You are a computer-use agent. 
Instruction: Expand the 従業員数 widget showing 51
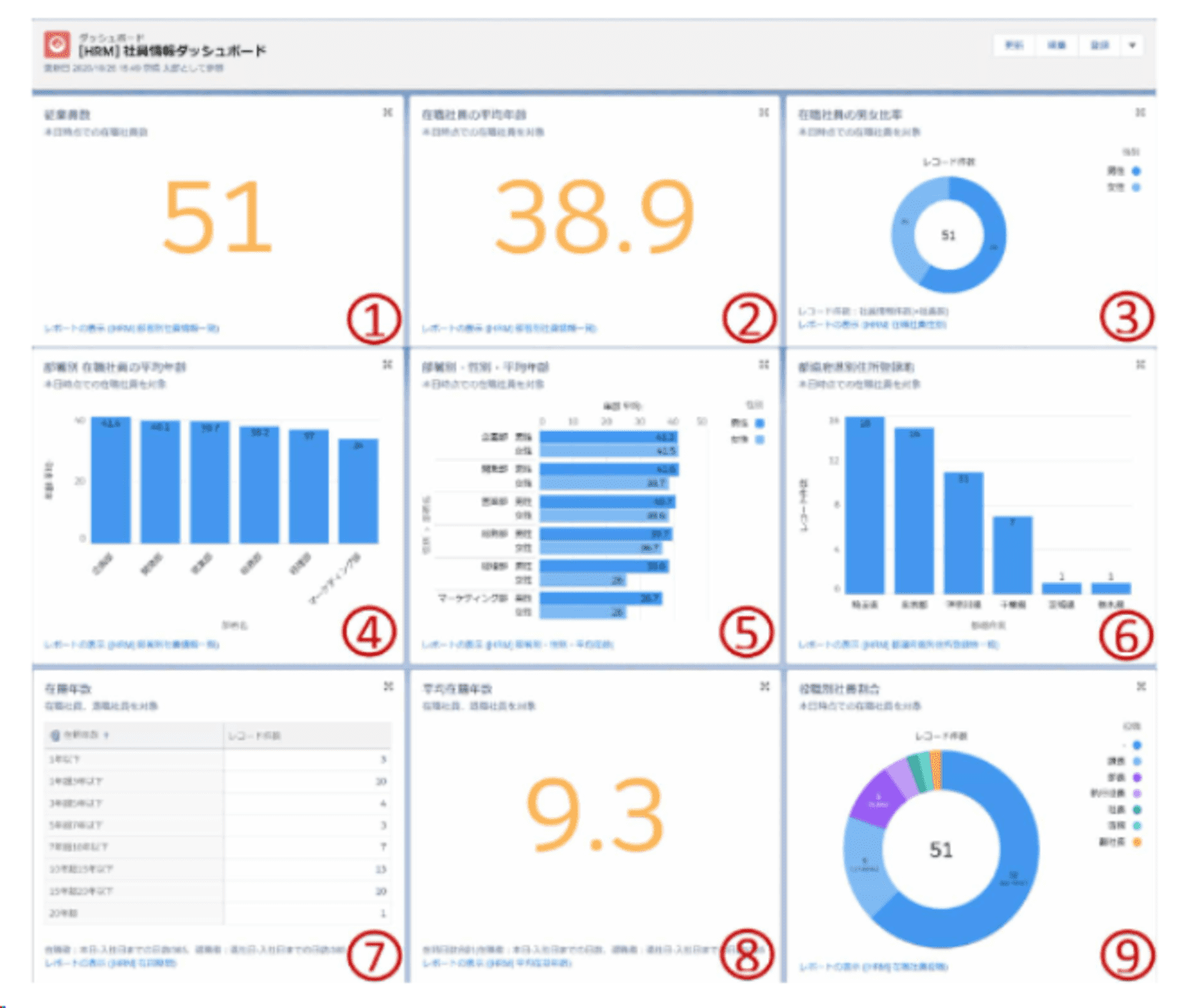pyautogui.click(x=387, y=113)
